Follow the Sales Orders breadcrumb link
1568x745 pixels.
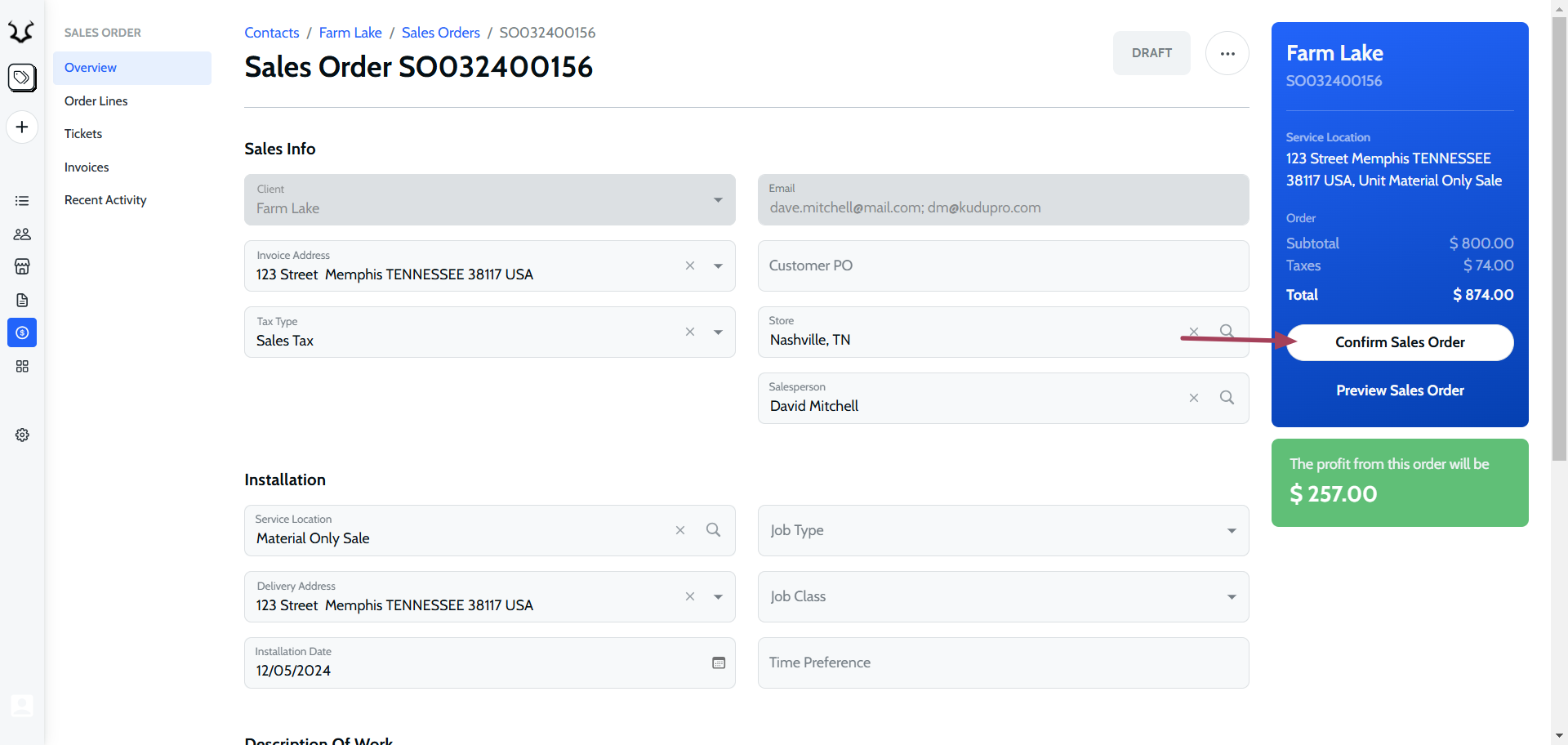tap(440, 33)
